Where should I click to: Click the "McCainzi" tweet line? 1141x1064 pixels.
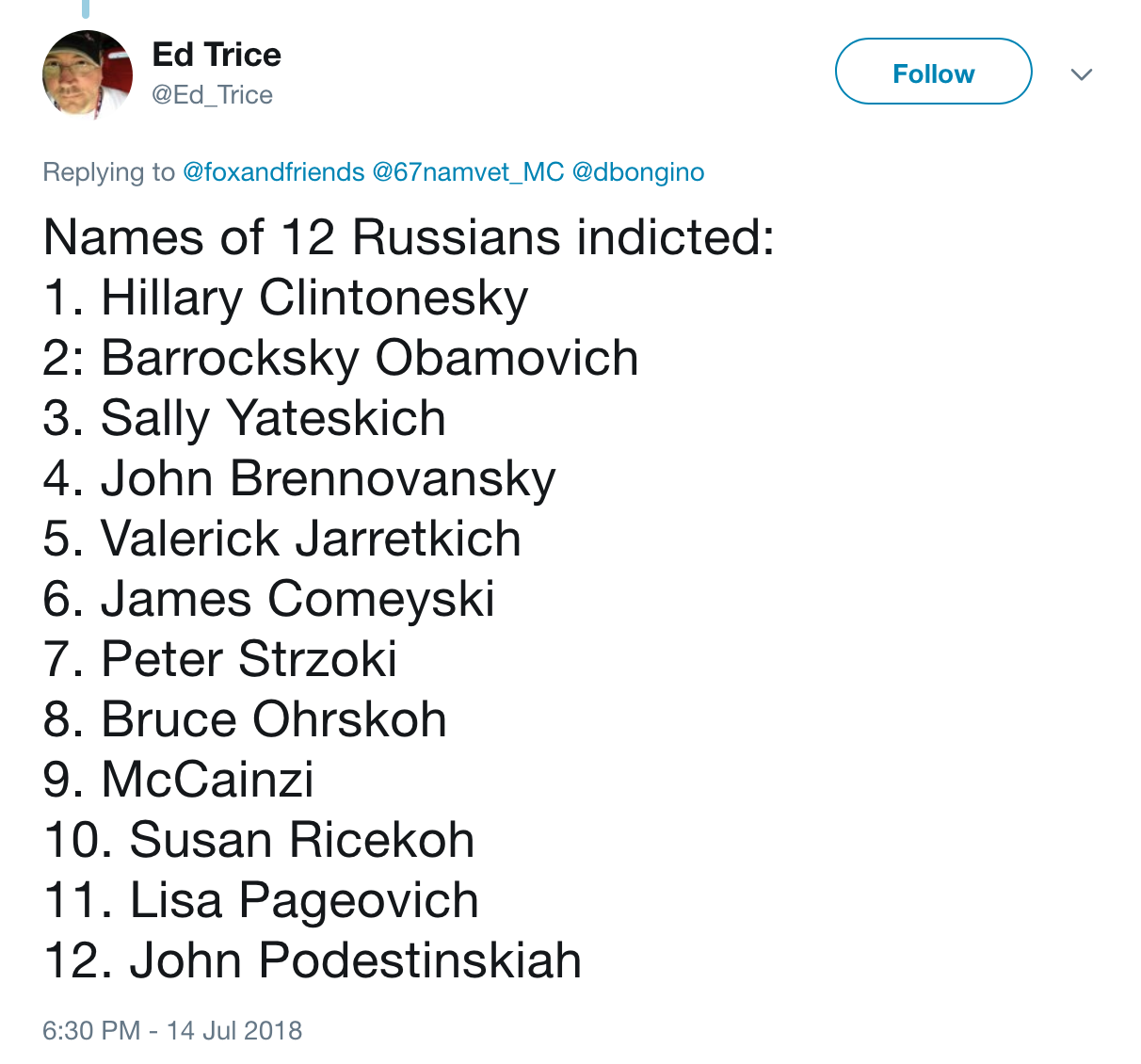coord(179,780)
